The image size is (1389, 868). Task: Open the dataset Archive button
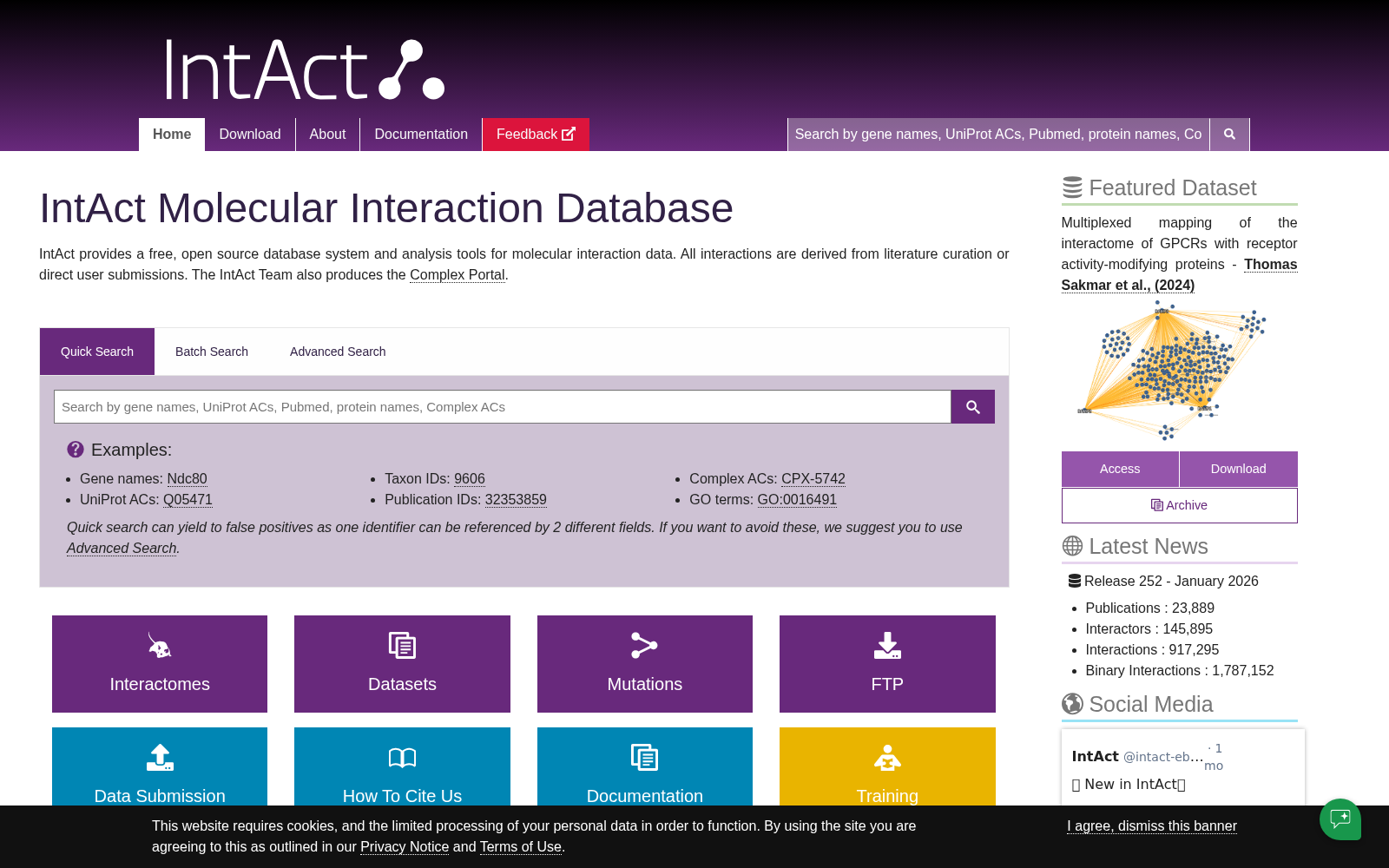[1180, 505]
